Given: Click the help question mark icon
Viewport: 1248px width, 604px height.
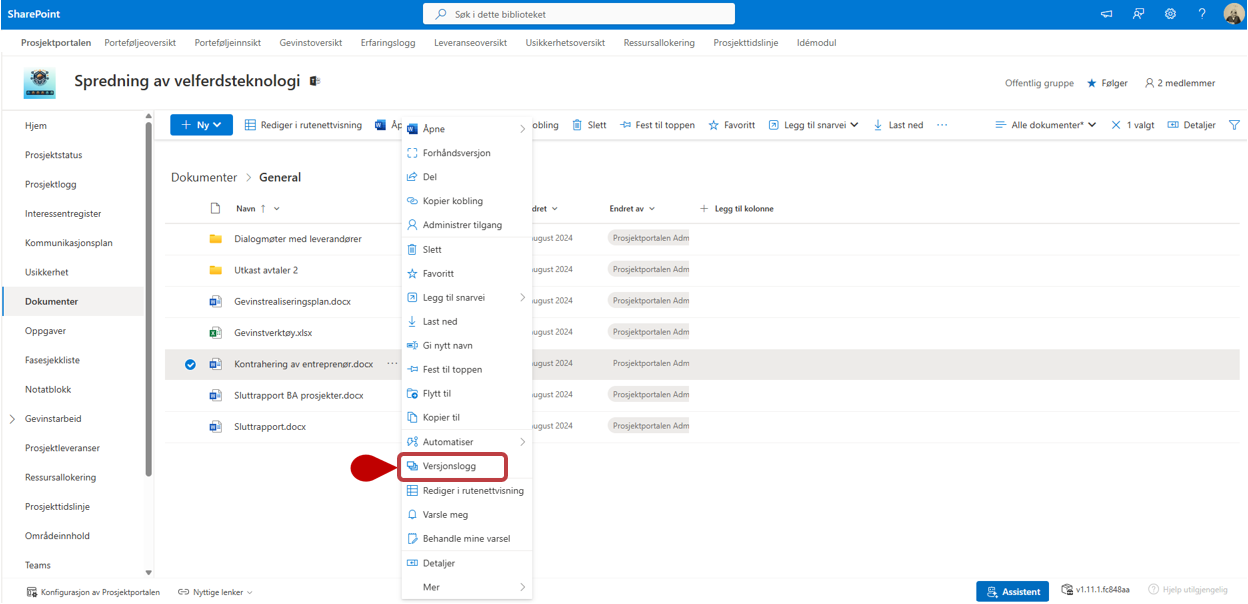Looking at the screenshot, I should [x=1202, y=14].
